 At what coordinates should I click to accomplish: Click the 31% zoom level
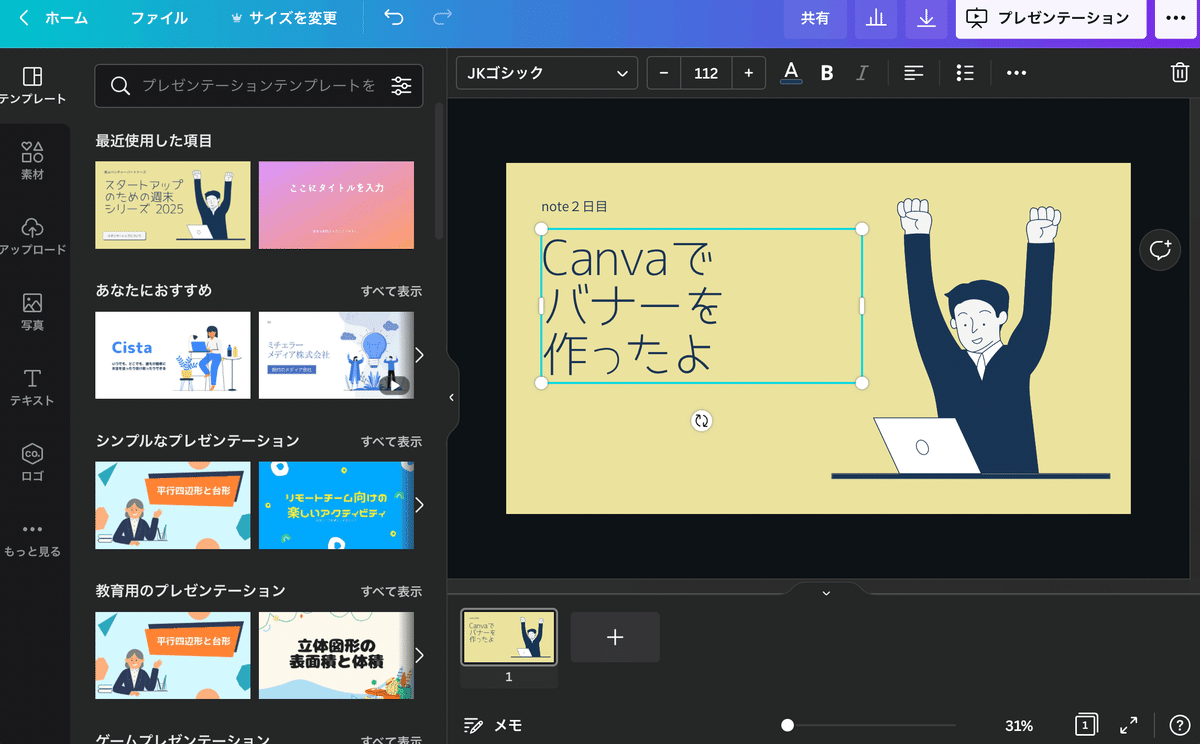point(1019,726)
